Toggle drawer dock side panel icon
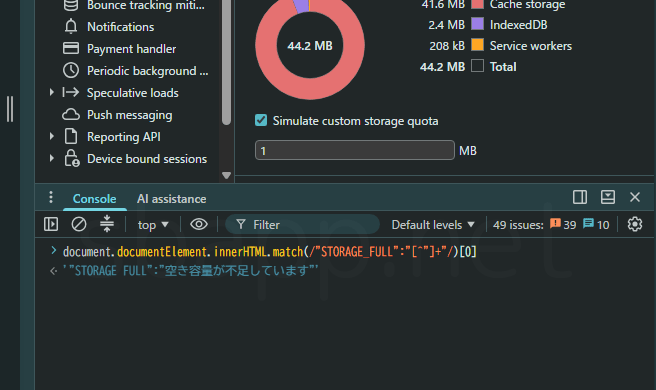The height and width of the screenshot is (390, 656). pyautogui.click(x=580, y=197)
